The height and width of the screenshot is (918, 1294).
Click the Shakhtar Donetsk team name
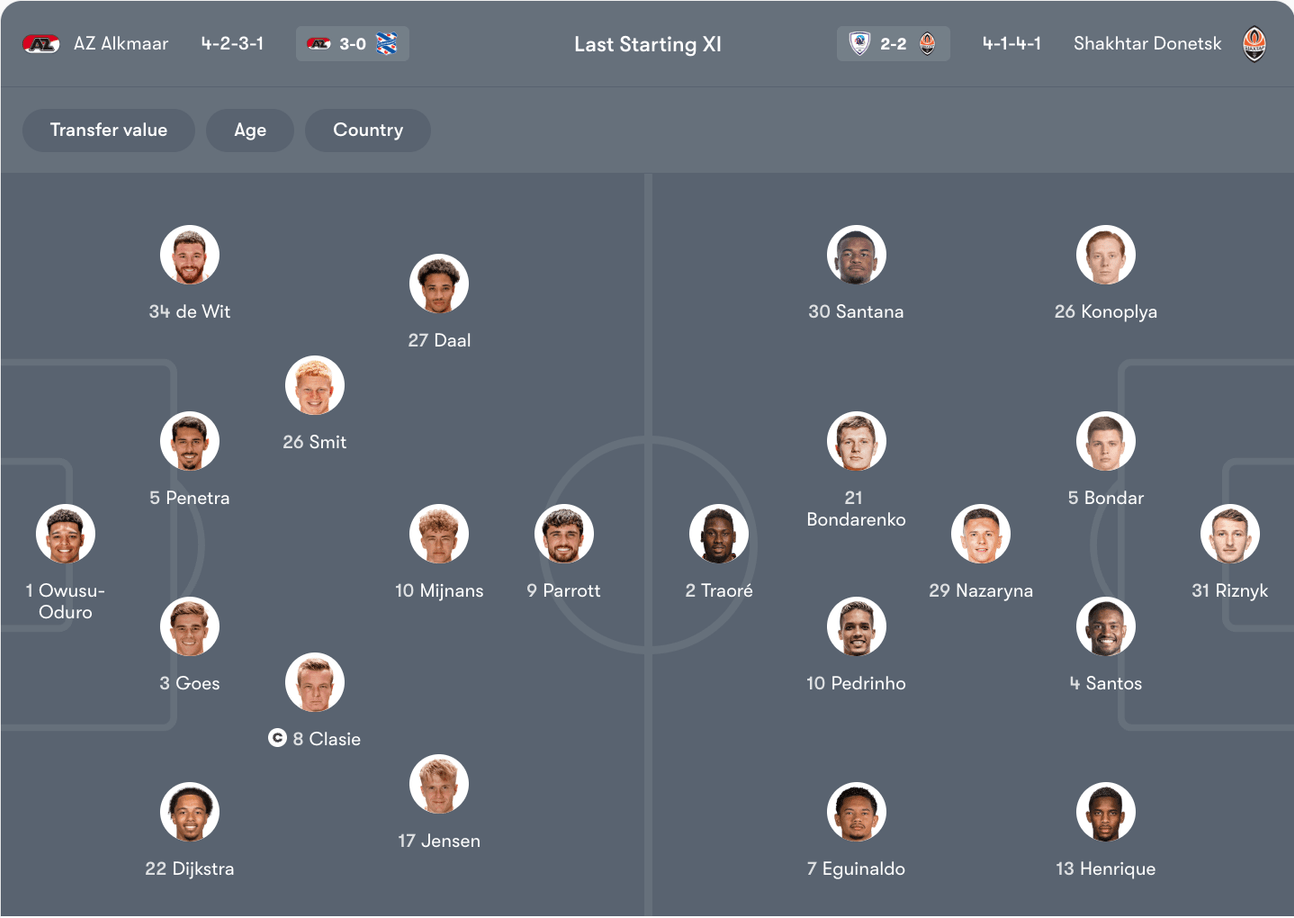(1147, 44)
